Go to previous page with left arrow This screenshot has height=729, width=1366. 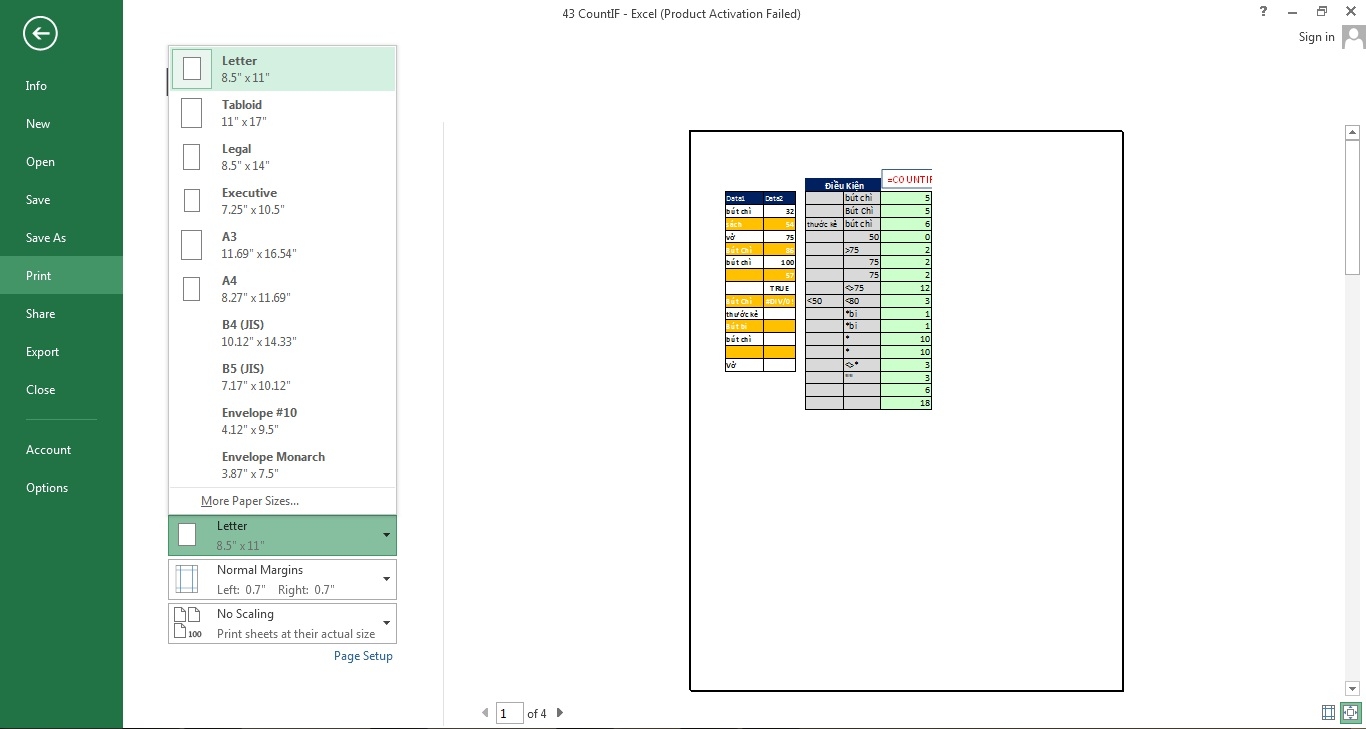pyautogui.click(x=486, y=713)
